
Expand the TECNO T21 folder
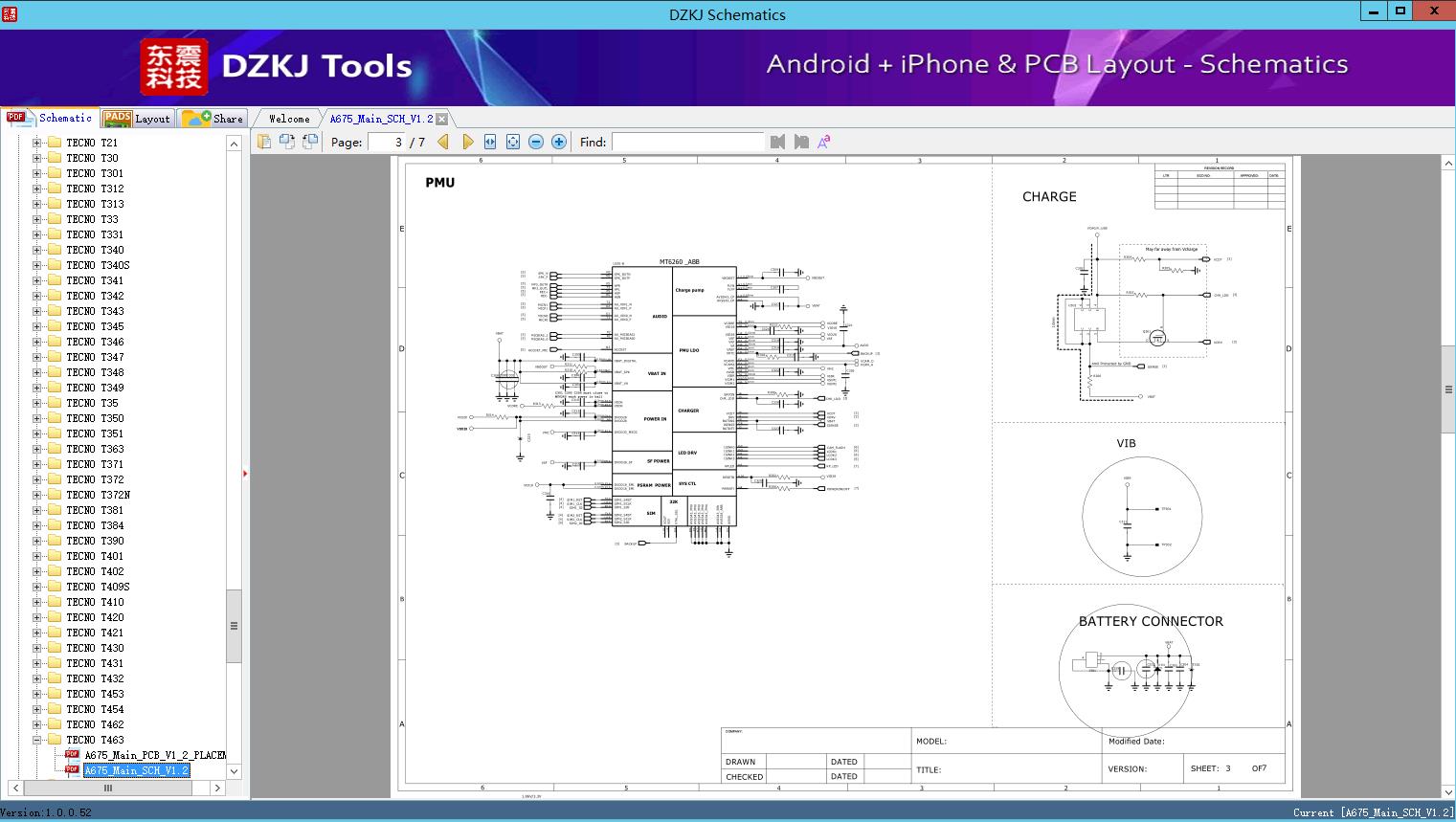point(37,143)
